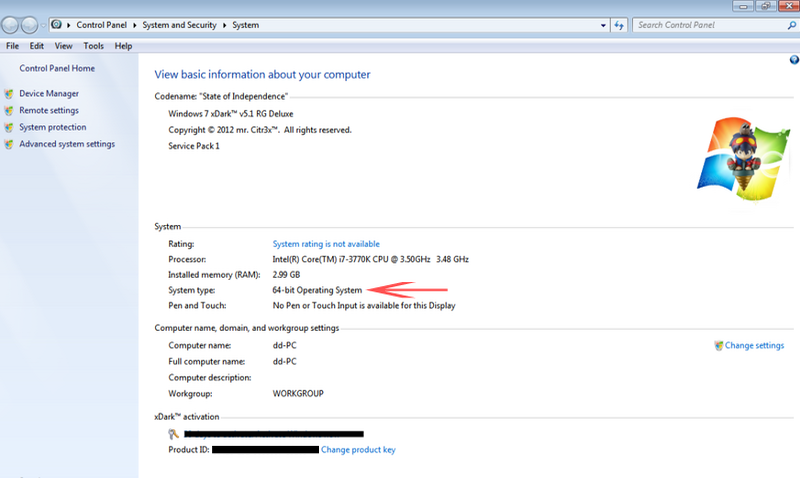800x478 pixels.
Task: Select the Control Panel breadcrumb
Action: click(102, 25)
